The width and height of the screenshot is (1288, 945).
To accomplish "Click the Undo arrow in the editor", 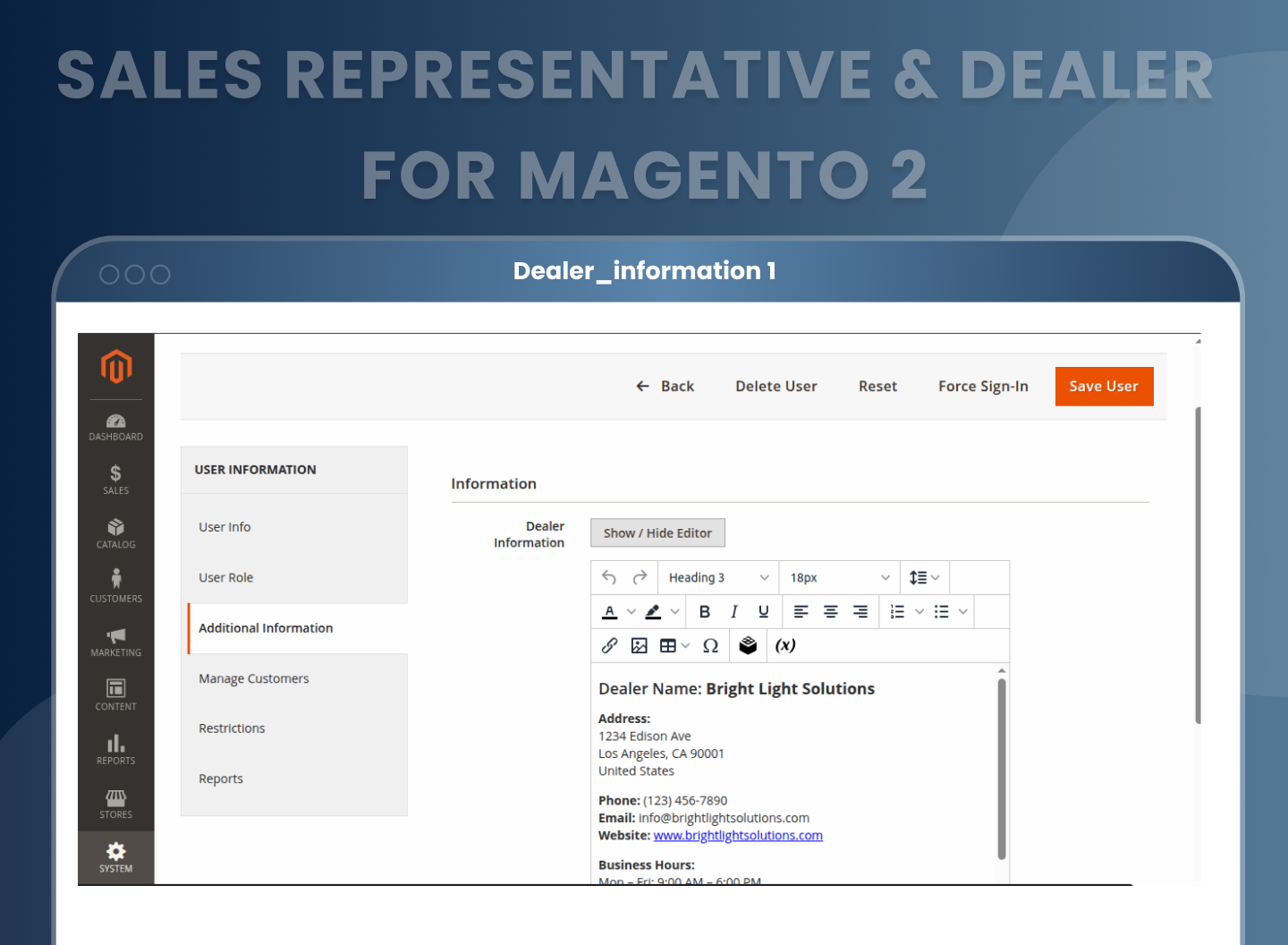I will [x=610, y=577].
